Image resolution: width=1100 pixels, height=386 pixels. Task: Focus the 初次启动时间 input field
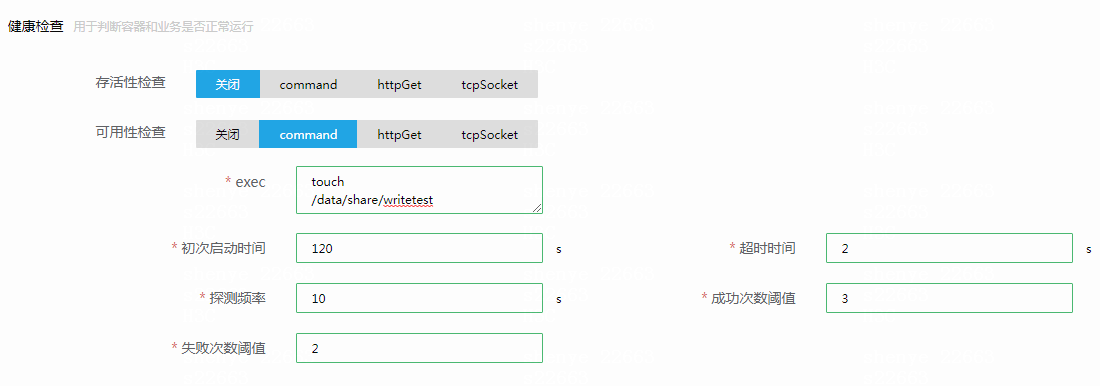point(420,248)
